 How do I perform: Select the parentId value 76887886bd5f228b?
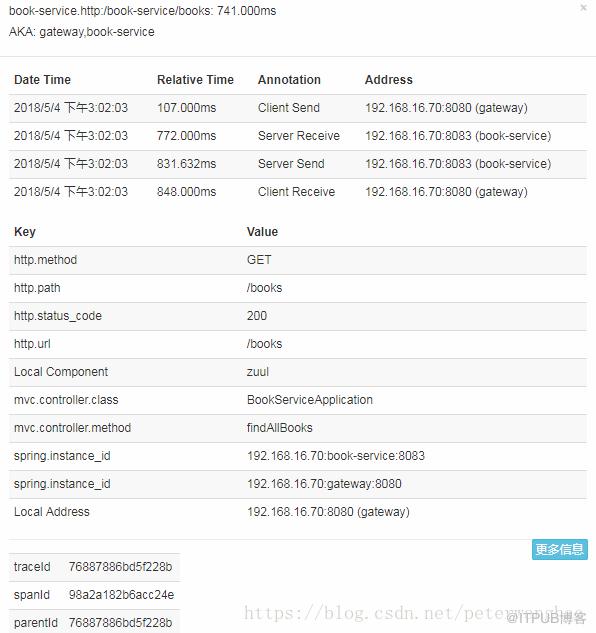point(120,623)
